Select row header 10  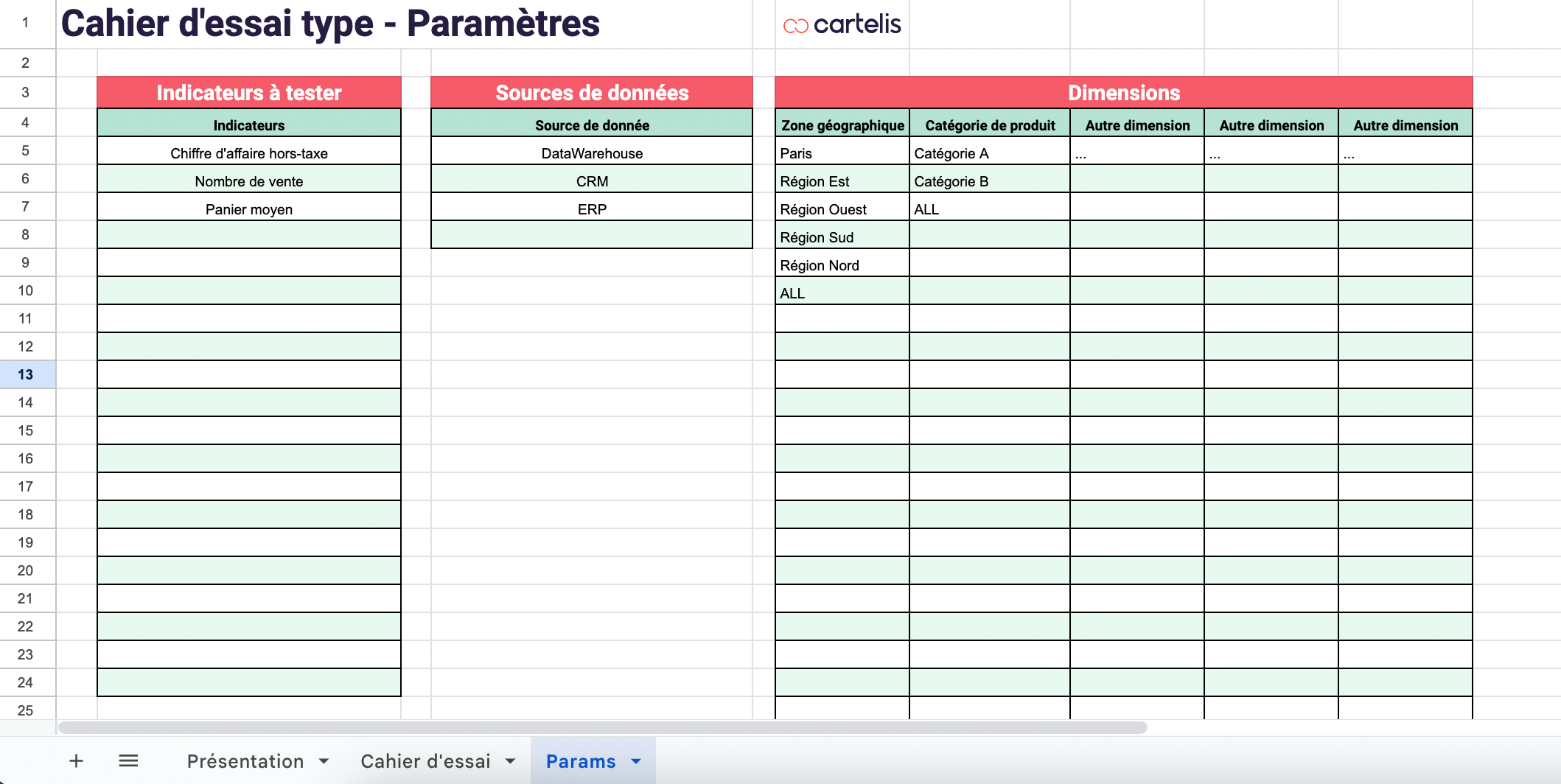(x=27, y=290)
